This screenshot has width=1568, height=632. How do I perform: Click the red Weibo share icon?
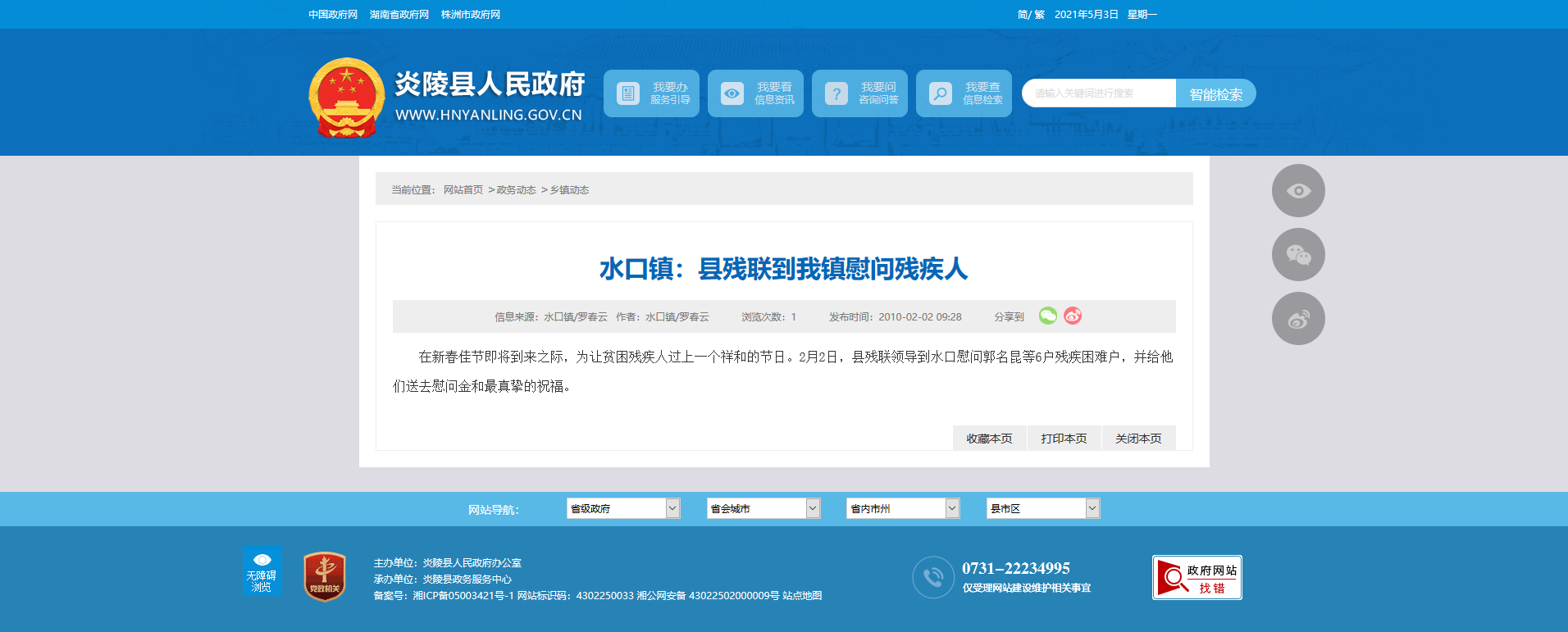click(x=1073, y=316)
